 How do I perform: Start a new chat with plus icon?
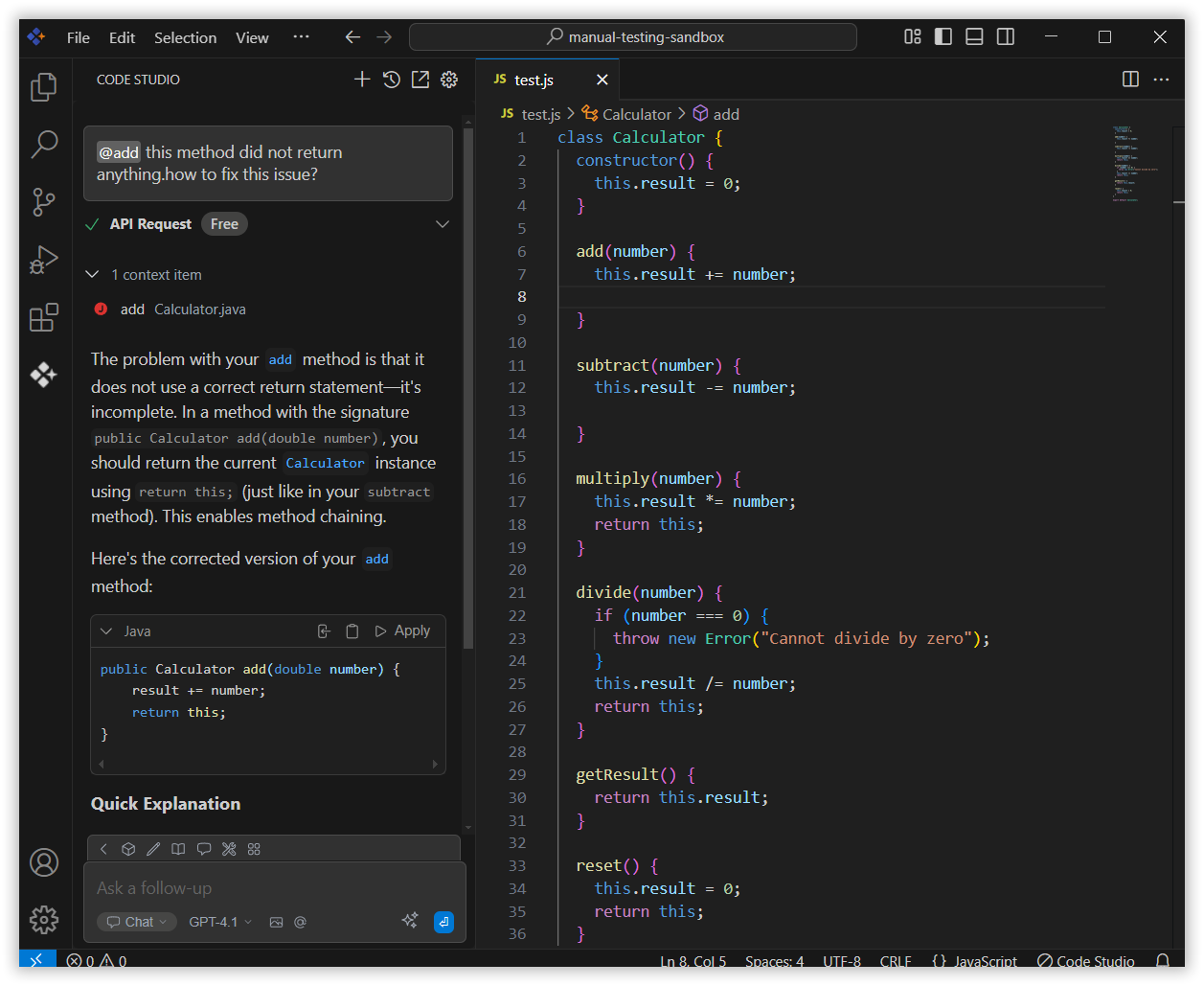[x=362, y=80]
